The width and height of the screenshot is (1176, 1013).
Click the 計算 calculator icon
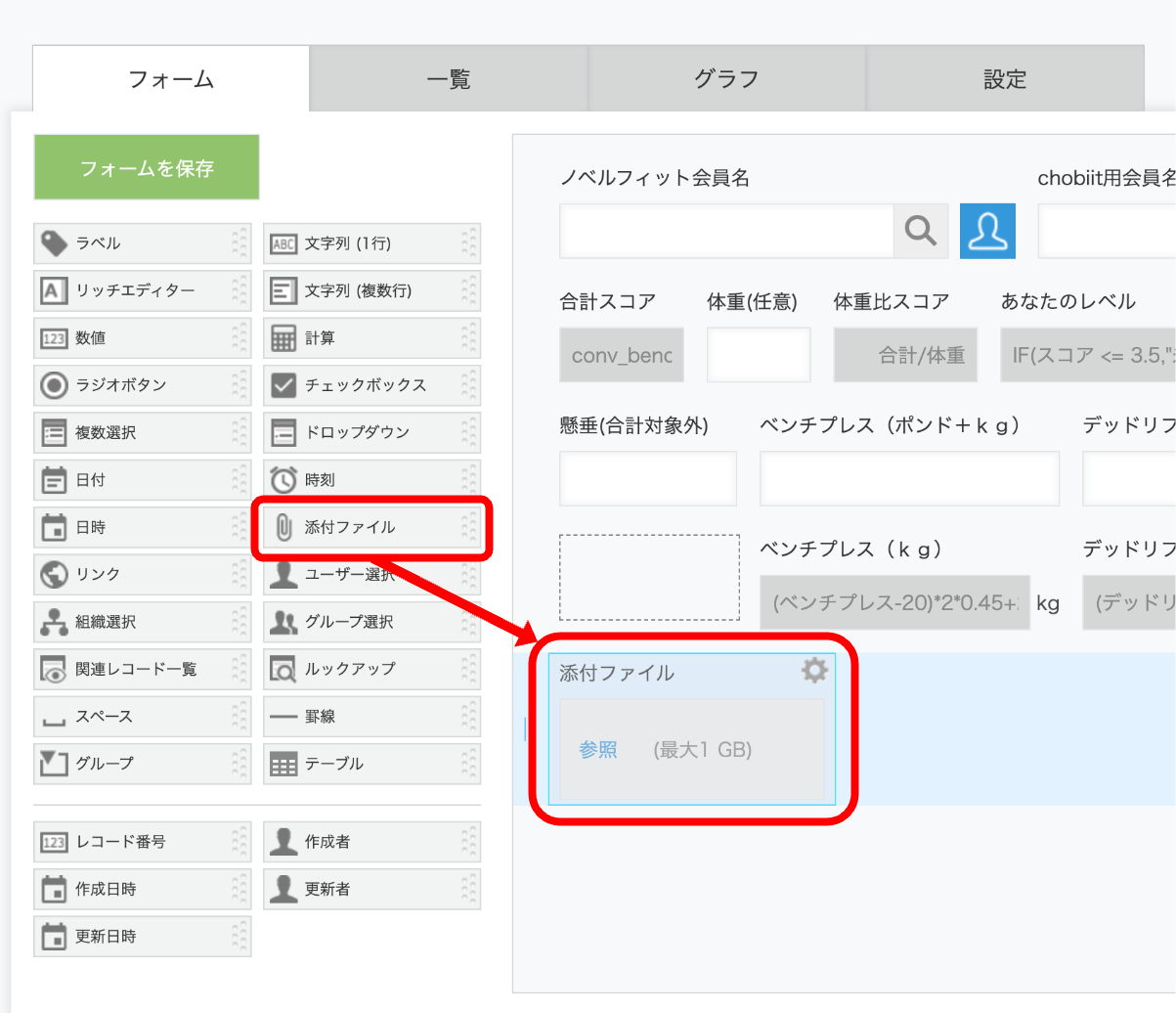point(283,338)
